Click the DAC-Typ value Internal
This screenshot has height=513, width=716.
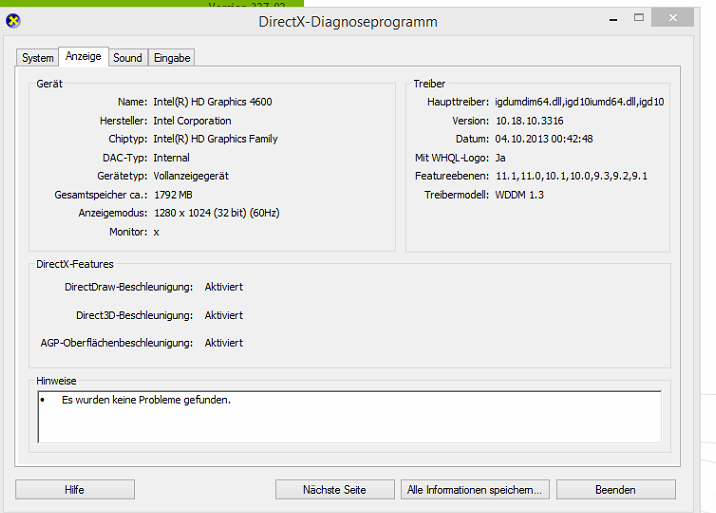[171, 158]
